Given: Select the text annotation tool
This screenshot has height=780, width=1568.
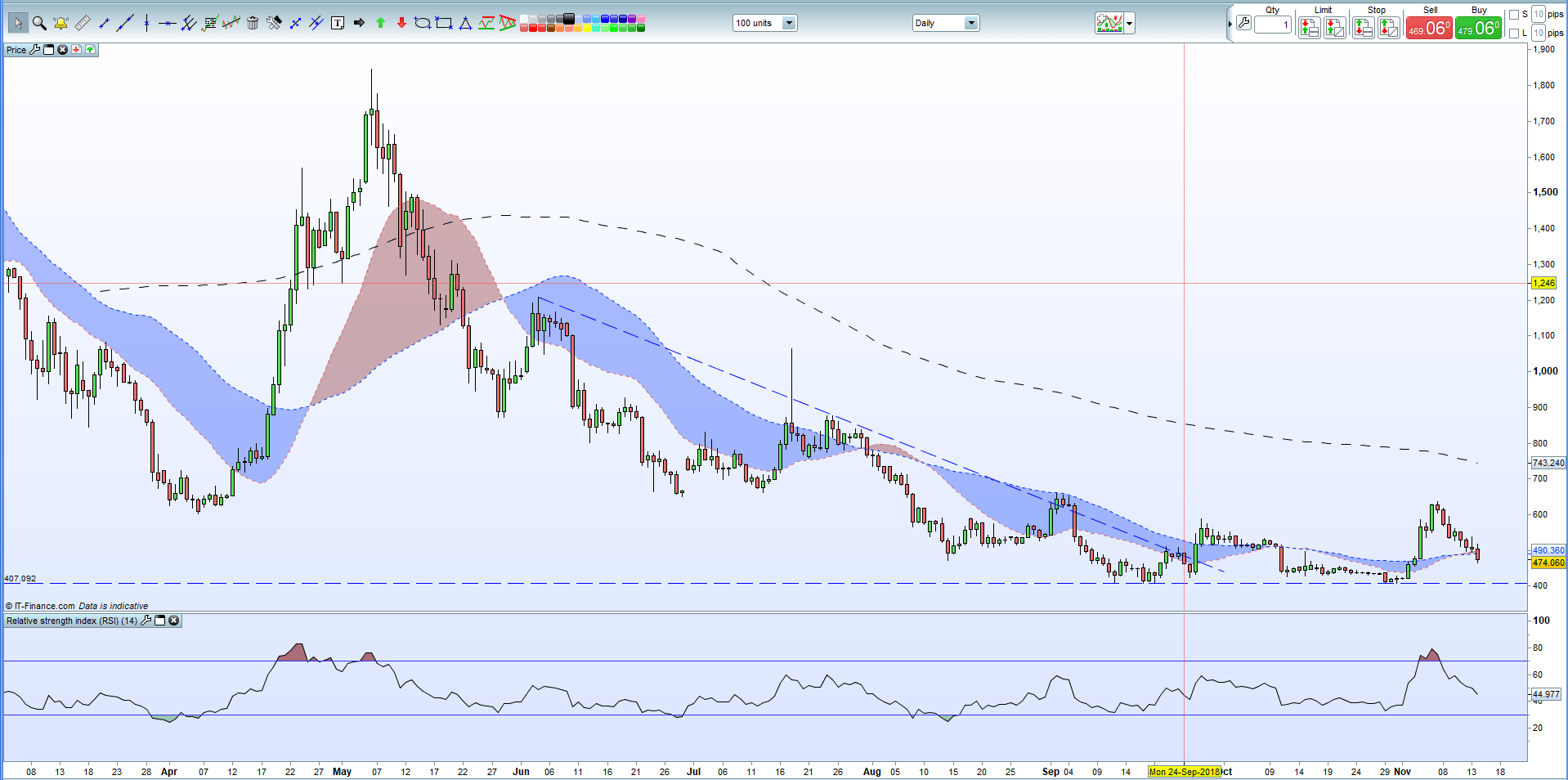Looking at the screenshot, I should tap(338, 23).
